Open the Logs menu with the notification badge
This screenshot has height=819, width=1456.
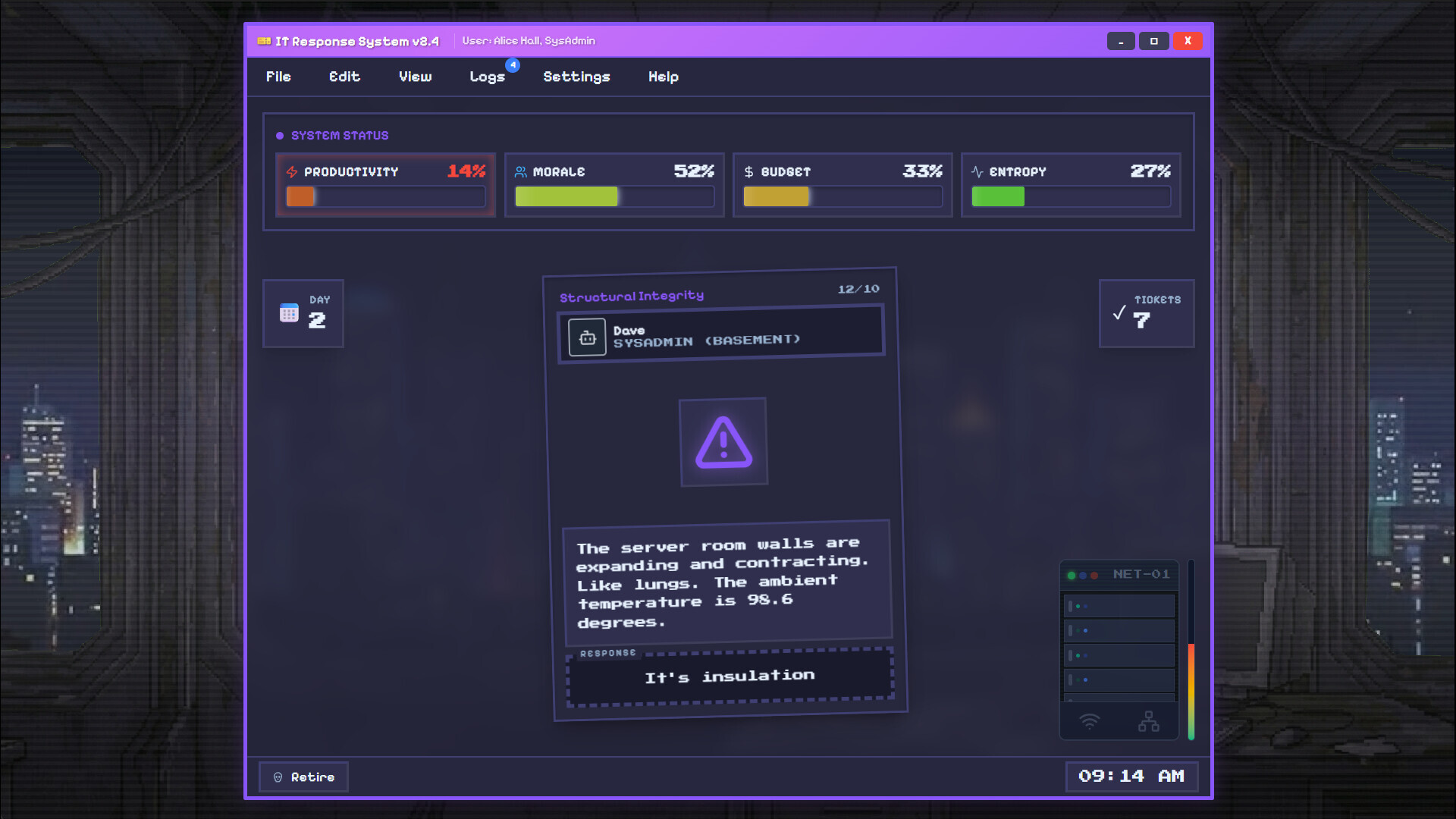(x=488, y=77)
